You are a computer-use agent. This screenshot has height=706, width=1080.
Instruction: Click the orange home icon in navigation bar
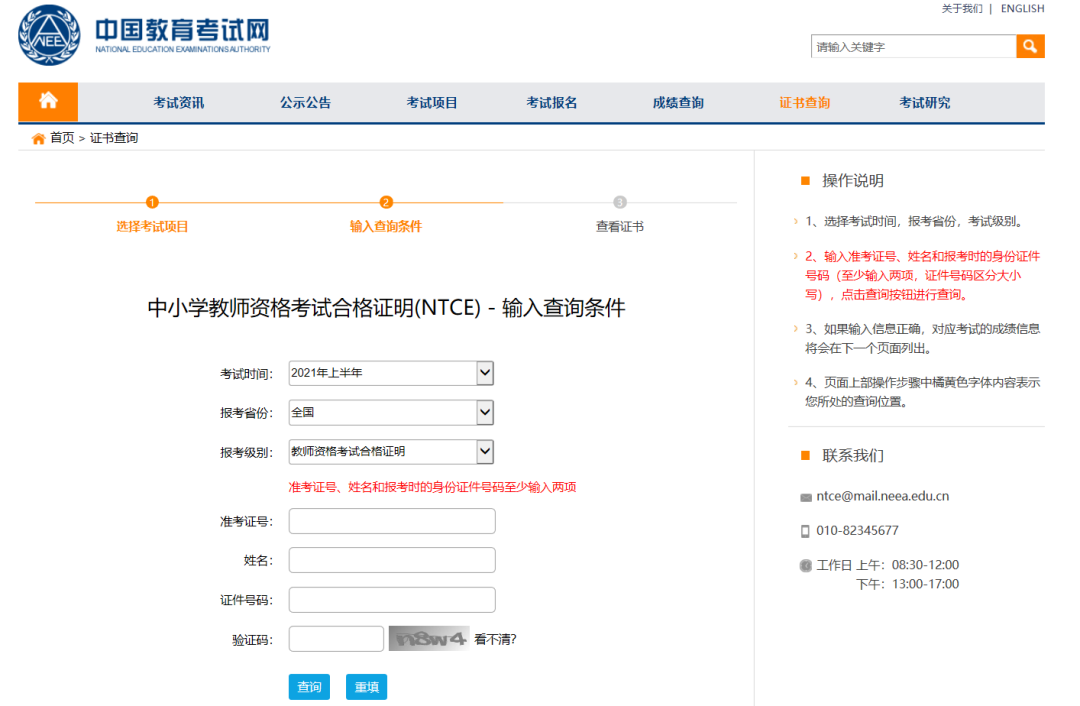pyautogui.click(x=48, y=101)
